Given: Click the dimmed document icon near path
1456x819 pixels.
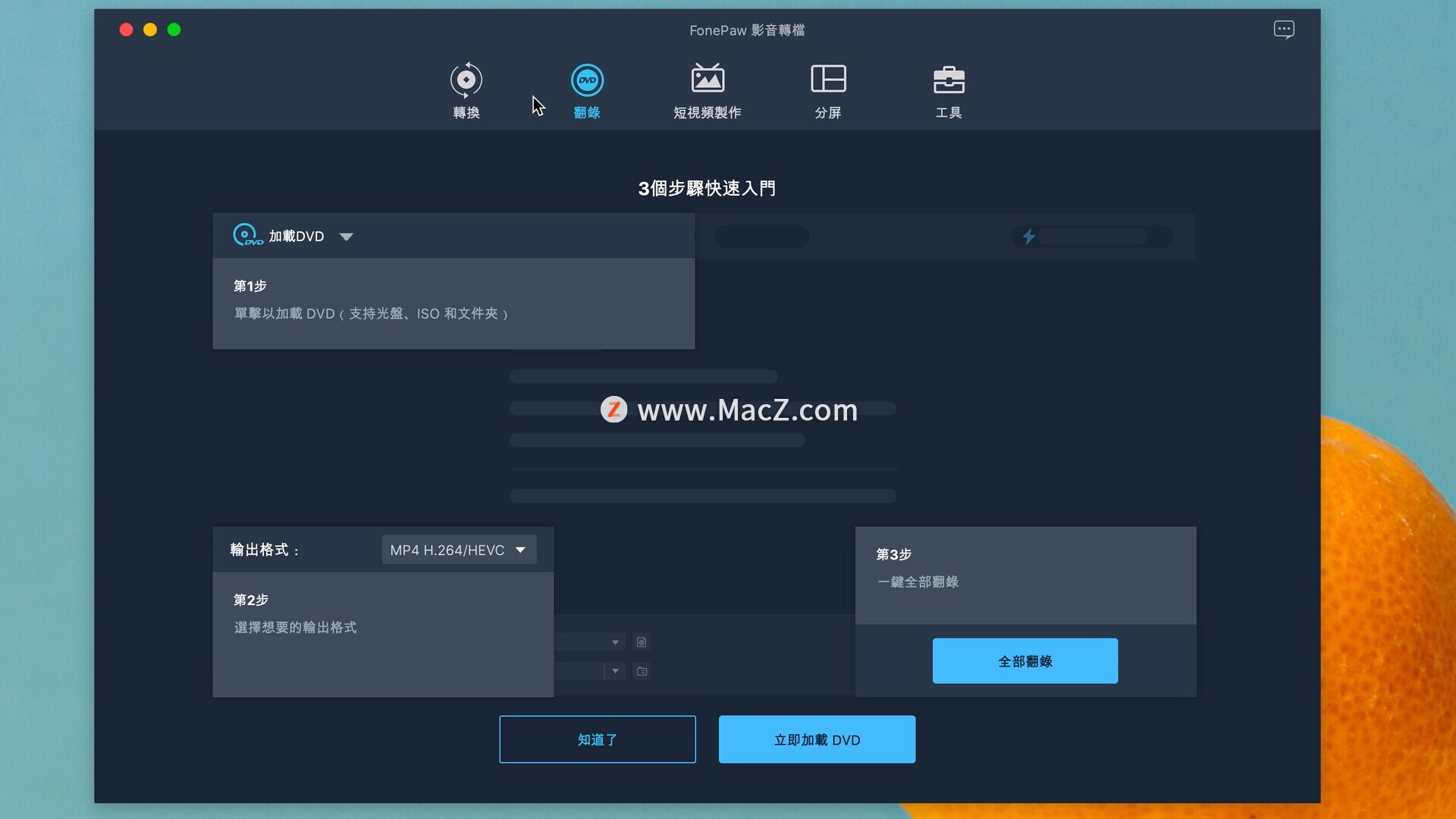Looking at the screenshot, I should click(642, 642).
